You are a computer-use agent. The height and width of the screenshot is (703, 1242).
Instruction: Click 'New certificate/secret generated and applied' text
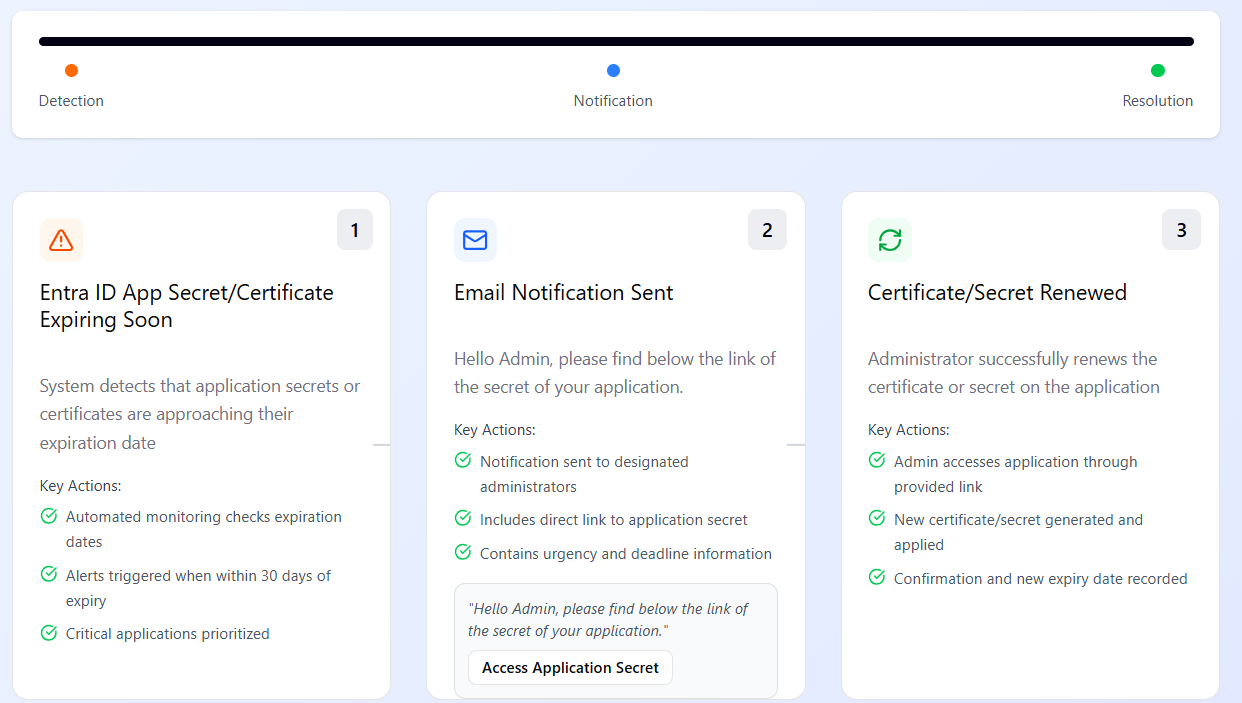1018,532
